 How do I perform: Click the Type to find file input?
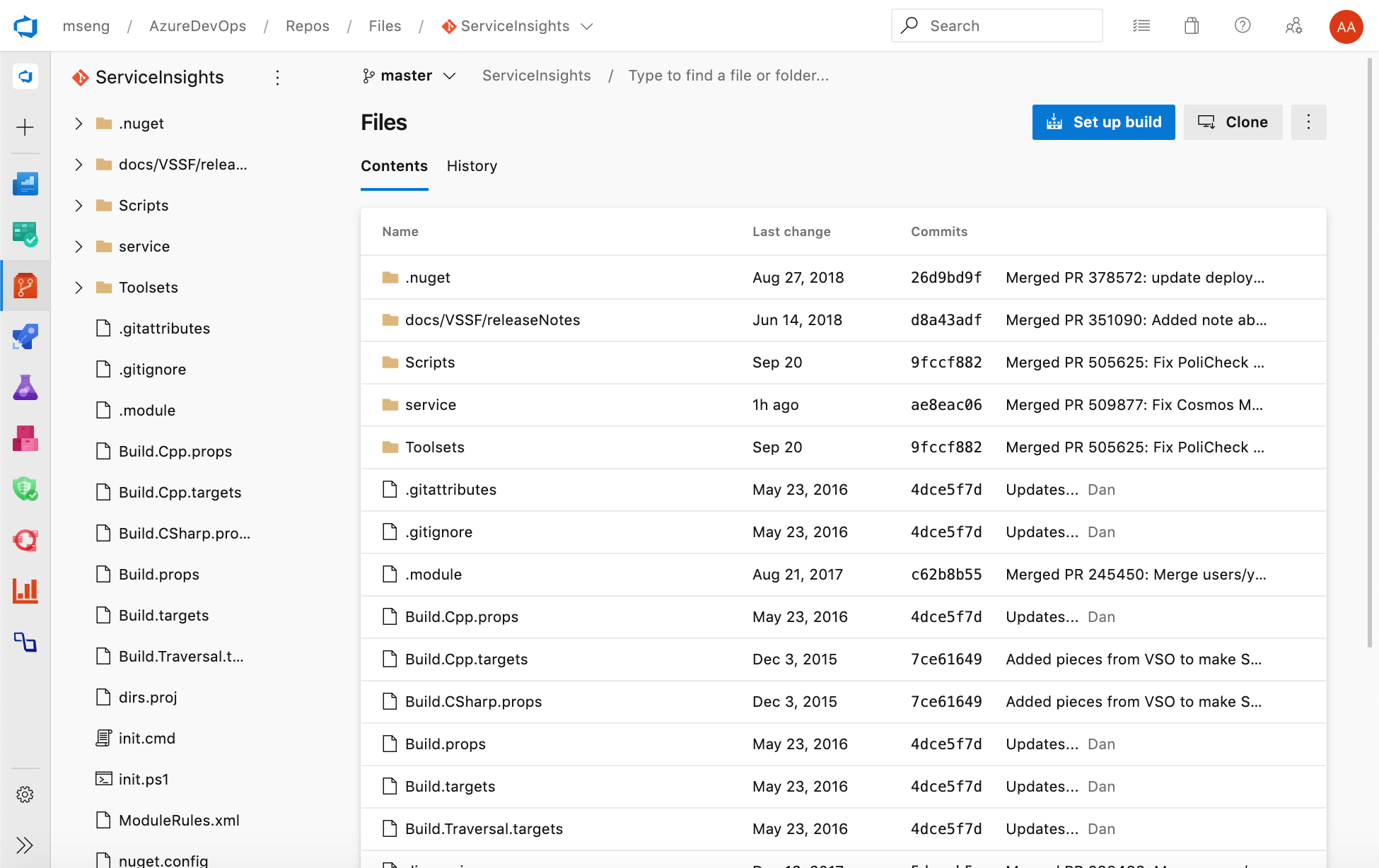pos(728,75)
